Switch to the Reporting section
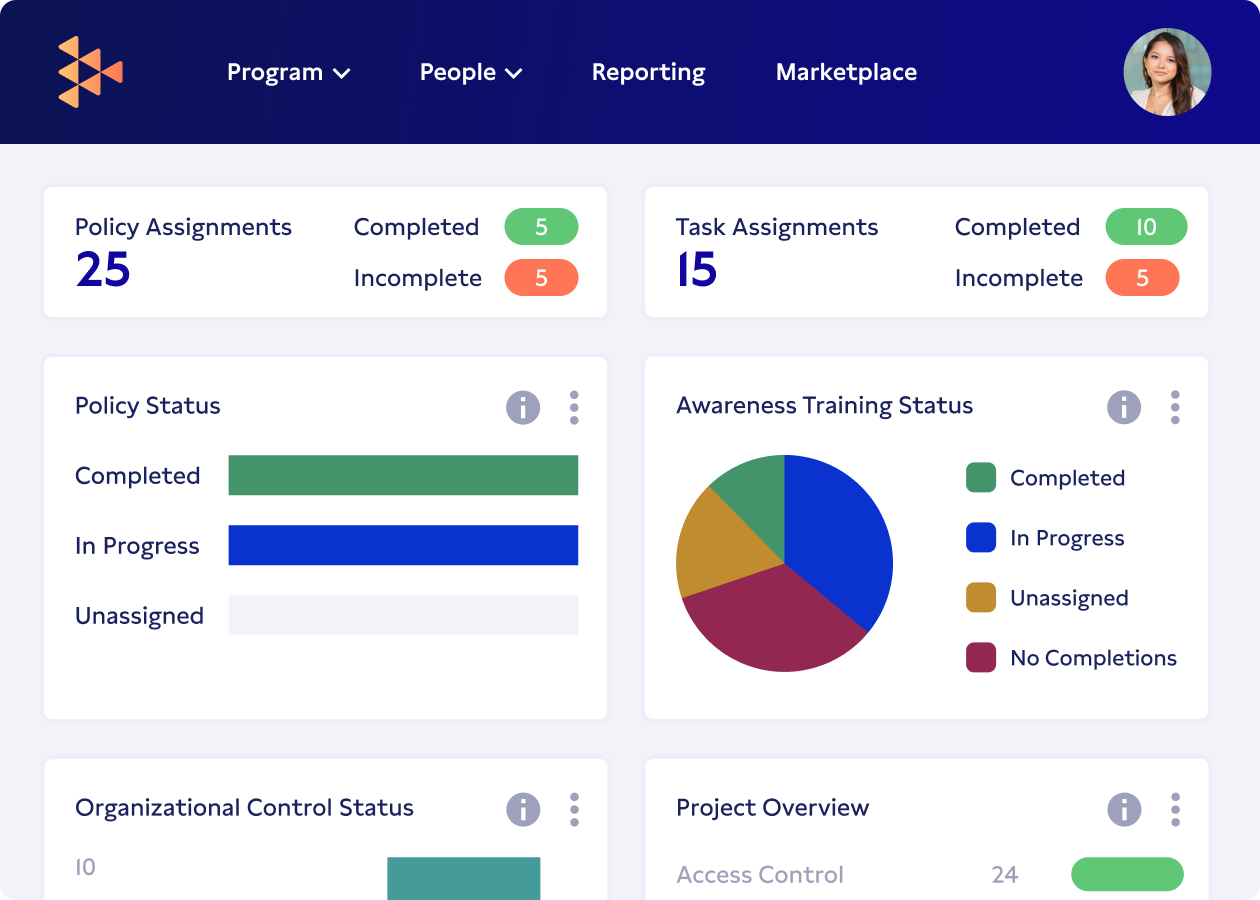This screenshot has height=900, width=1260. click(x=648, y=71)
